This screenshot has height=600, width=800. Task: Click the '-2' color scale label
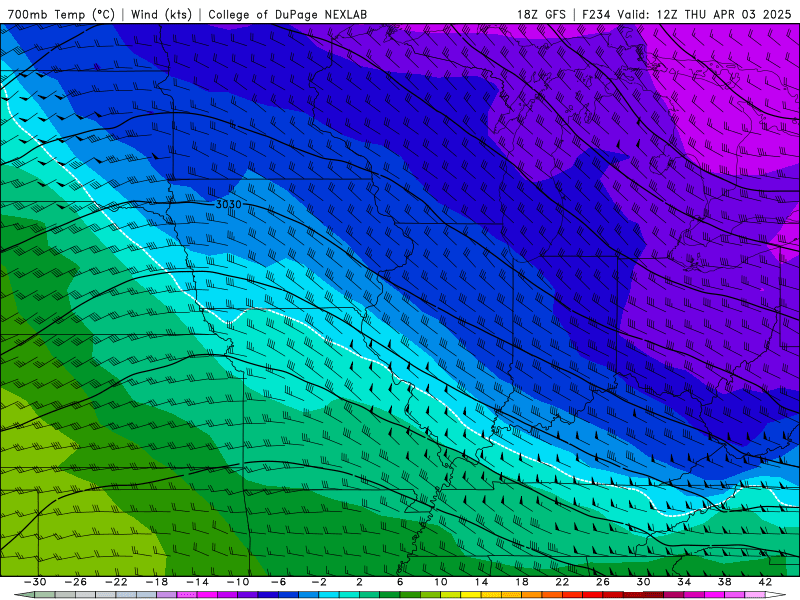tap(319, 582)
